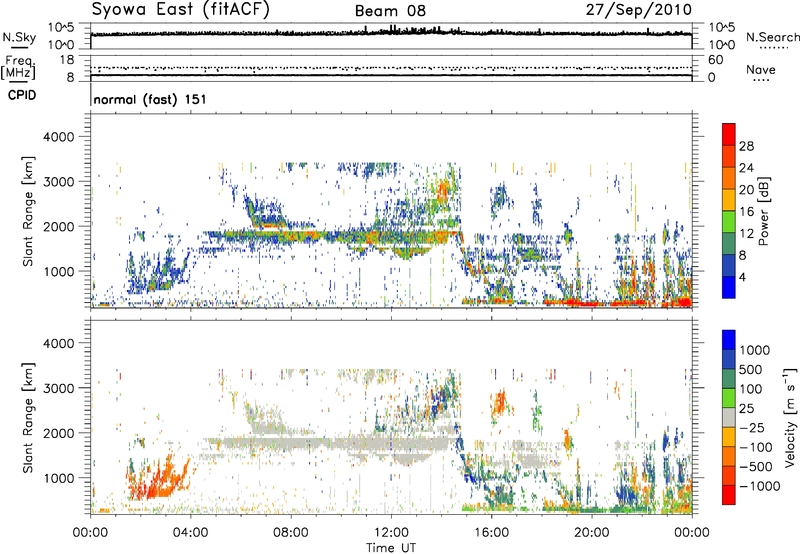800x554 pixels.
Task: Click the light green 12–16 dB power swatch
Action: [x=729, y=222]
